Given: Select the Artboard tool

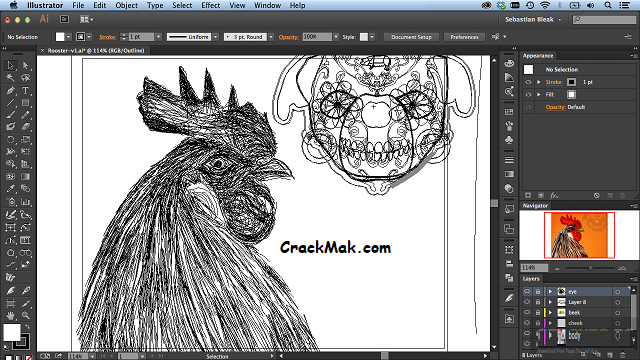Looking at the screenshot, I should (x=11, y=303).
